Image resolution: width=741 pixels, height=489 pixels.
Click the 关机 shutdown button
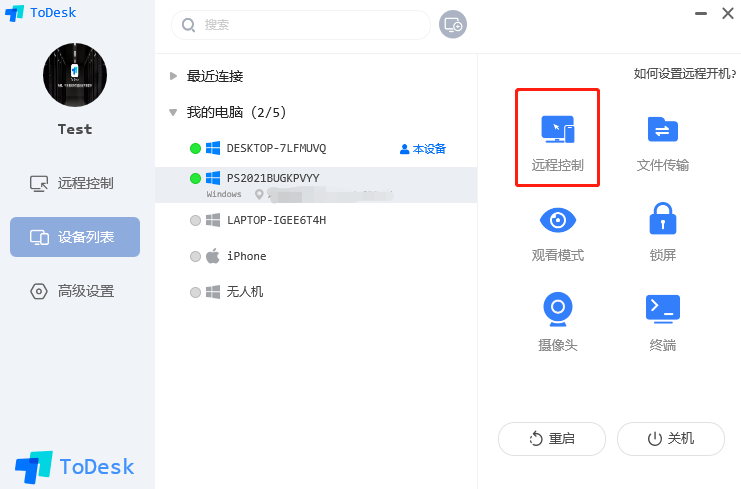(x=671, y=439)
